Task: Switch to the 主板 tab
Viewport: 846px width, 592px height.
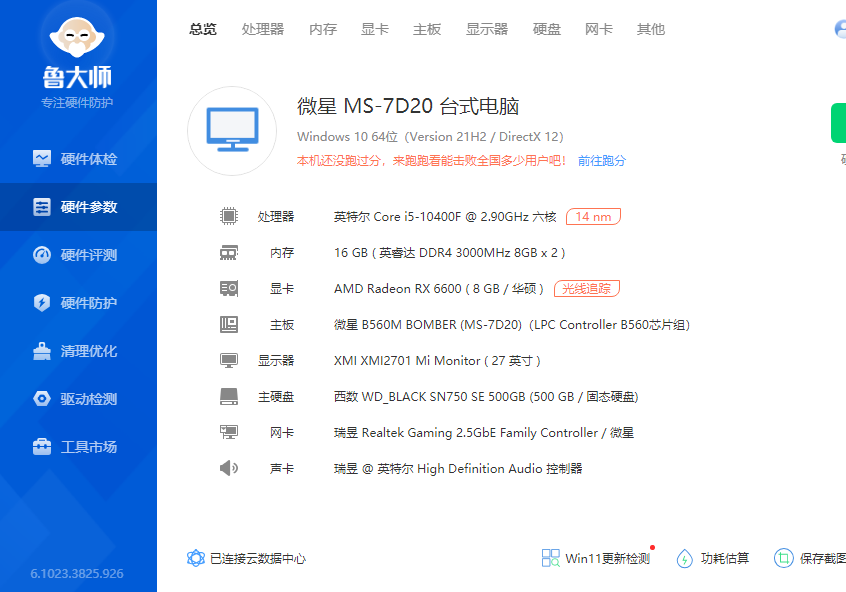Action: tap(427, 29)
